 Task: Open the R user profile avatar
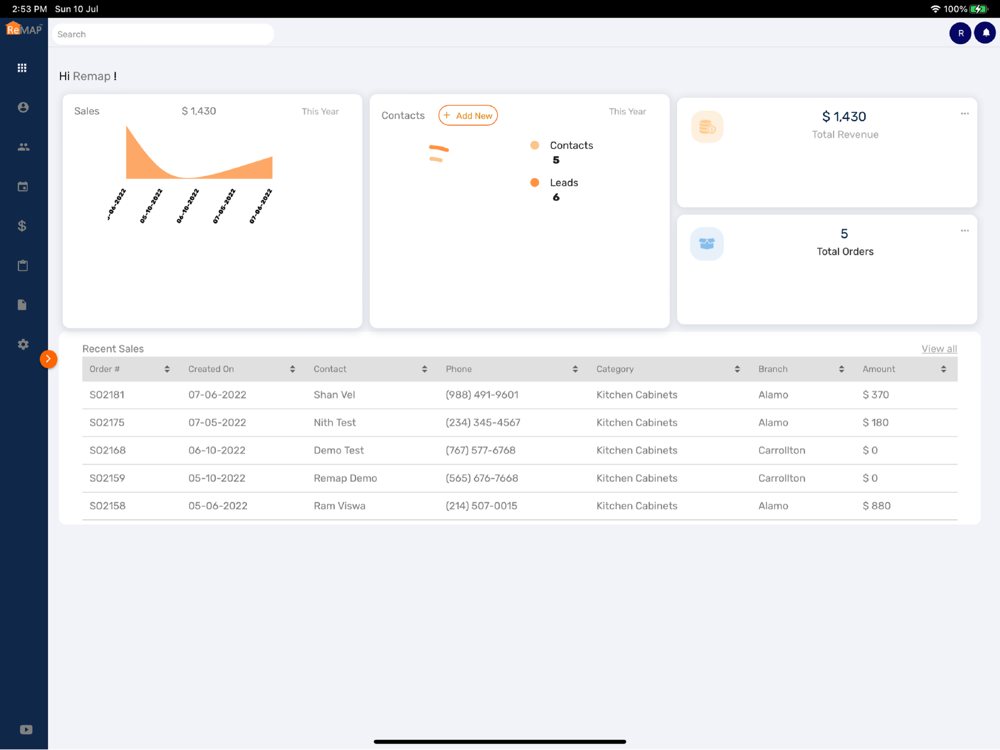[x=960, y=33]
